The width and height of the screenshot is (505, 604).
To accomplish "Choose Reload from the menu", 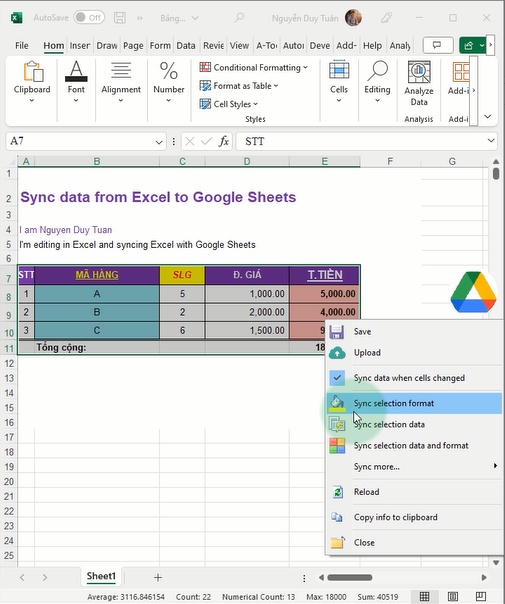I will tap(414, 492).
